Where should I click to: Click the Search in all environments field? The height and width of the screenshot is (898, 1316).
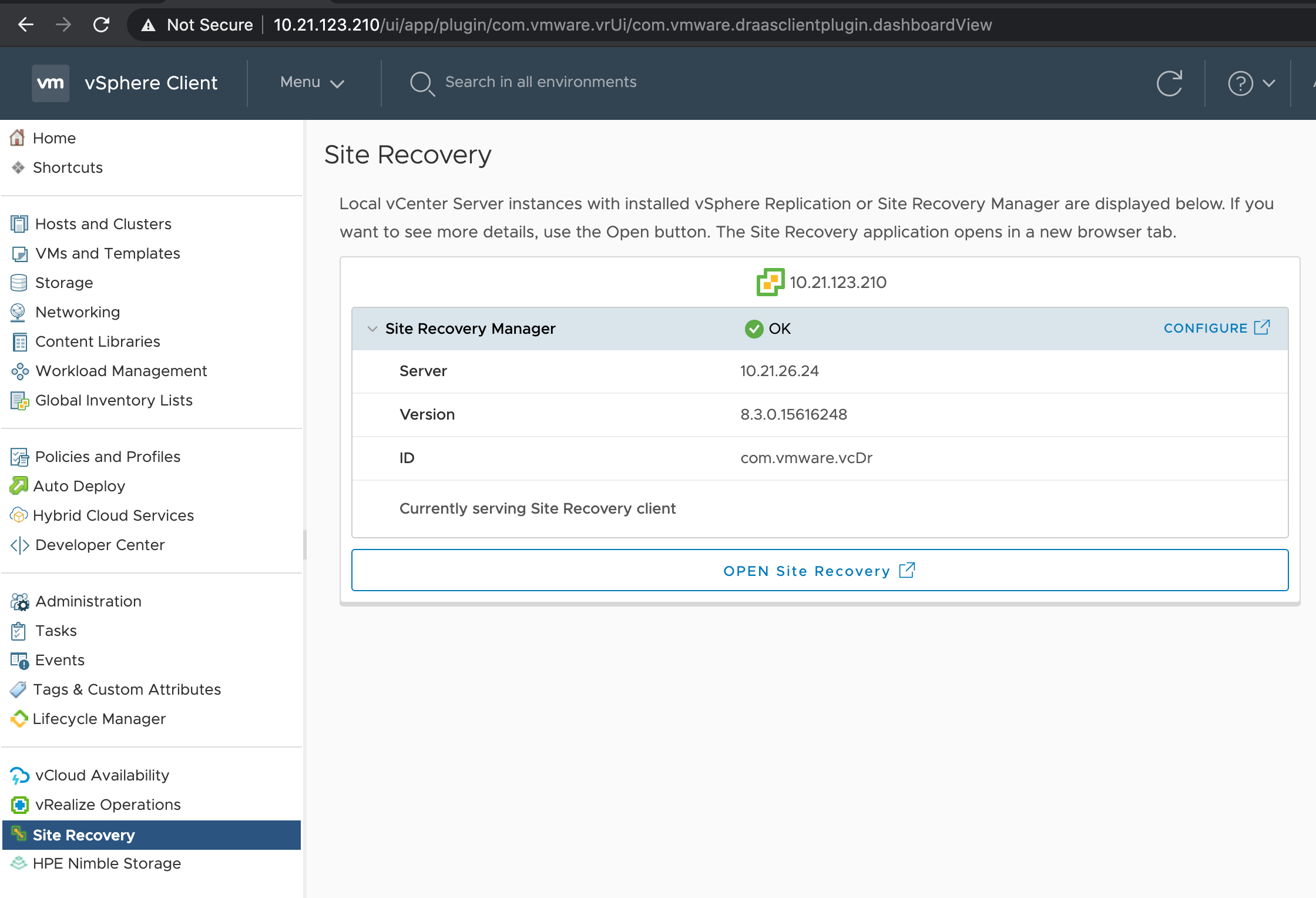click(540, 82)
